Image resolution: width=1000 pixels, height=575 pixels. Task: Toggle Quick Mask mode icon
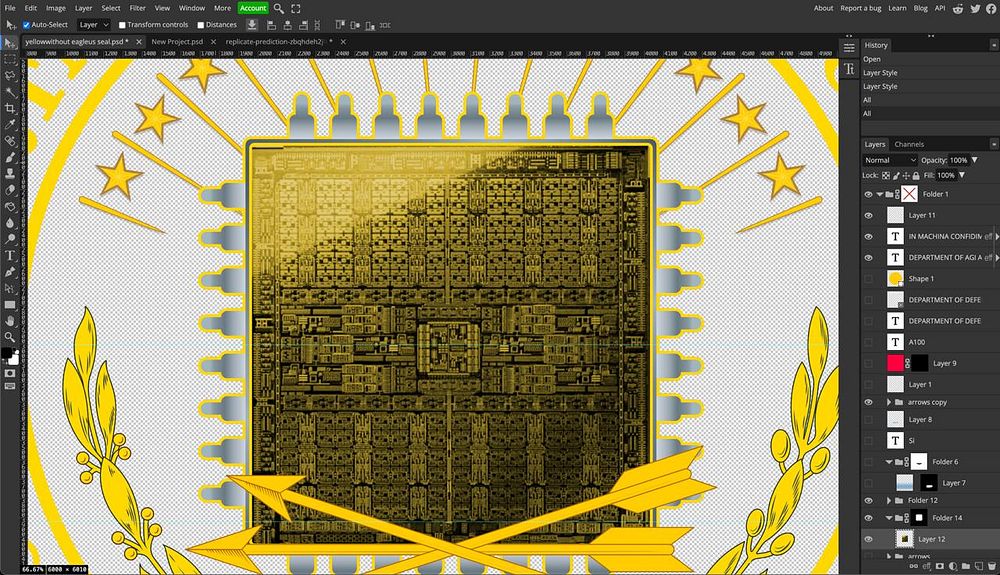point(10,374)
